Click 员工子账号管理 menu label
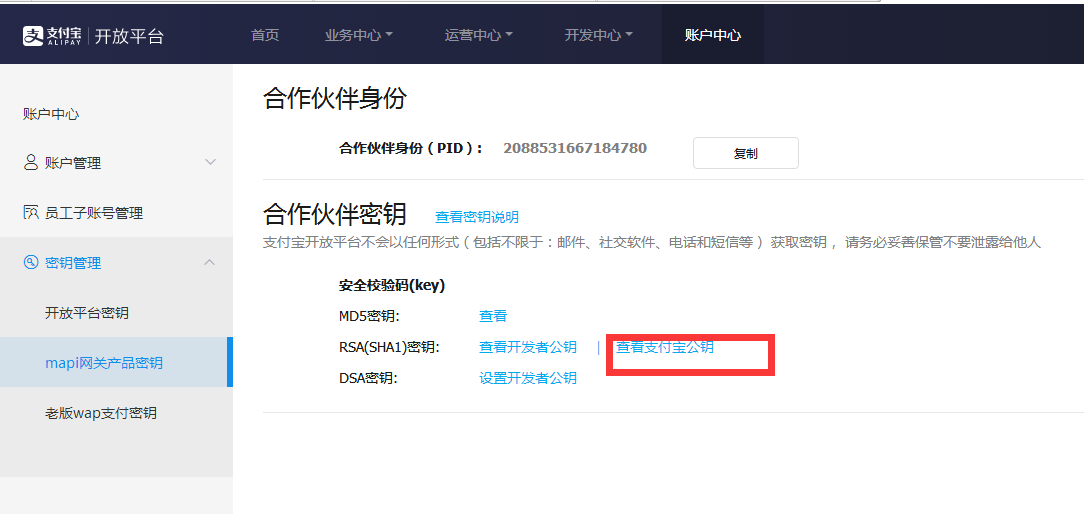1084x514 pixels. pyautogui.click(x=94, y=213)
